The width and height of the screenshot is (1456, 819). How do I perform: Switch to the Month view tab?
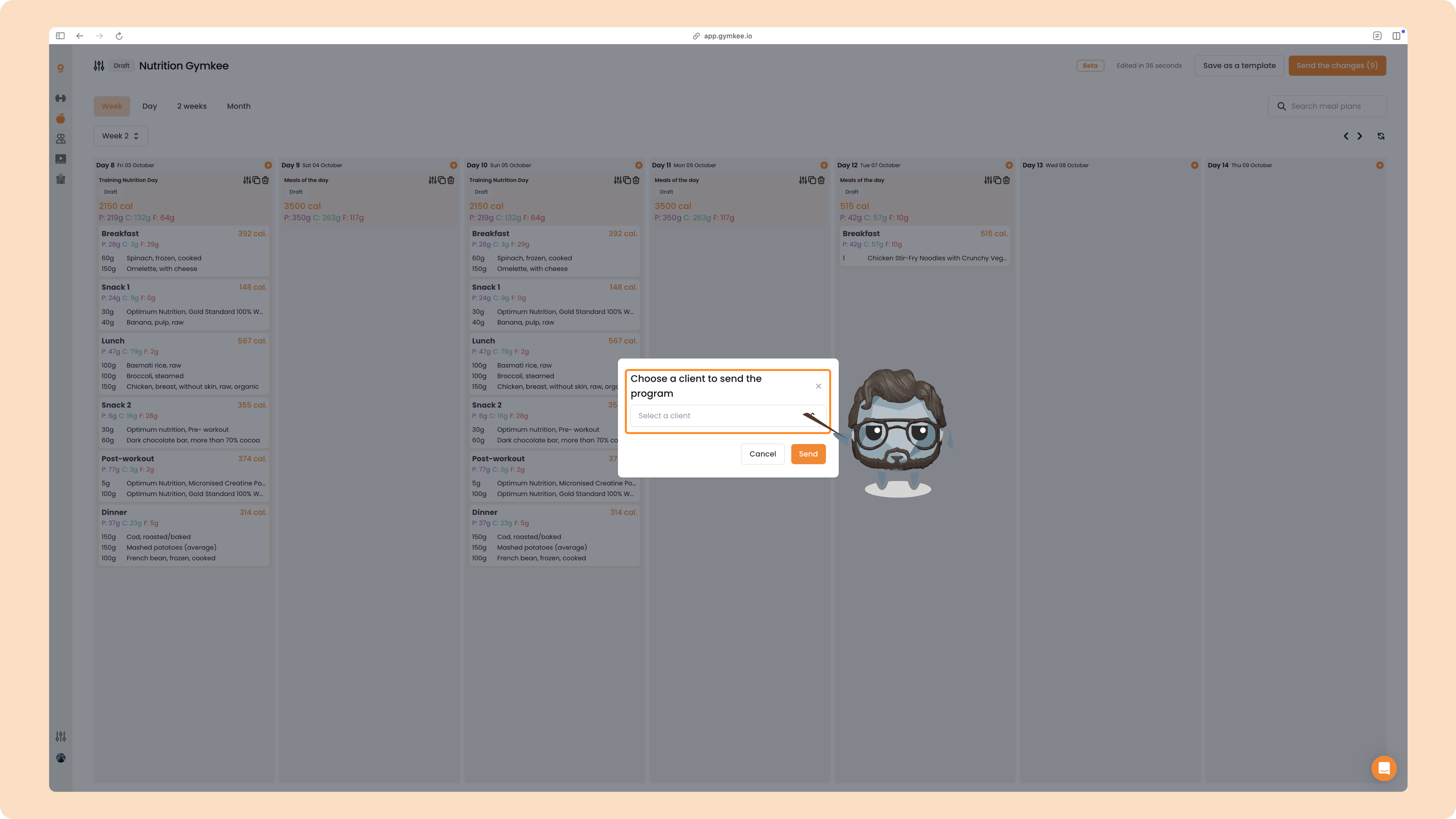tap(238, 106)
